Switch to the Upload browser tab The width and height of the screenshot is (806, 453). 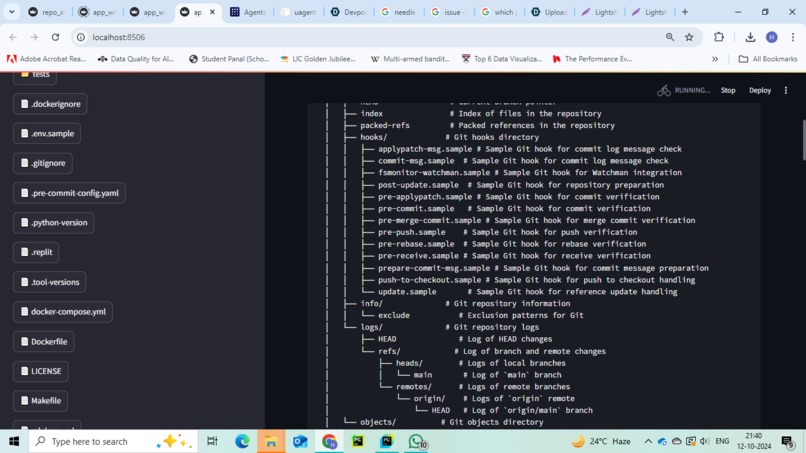[549, 12]
